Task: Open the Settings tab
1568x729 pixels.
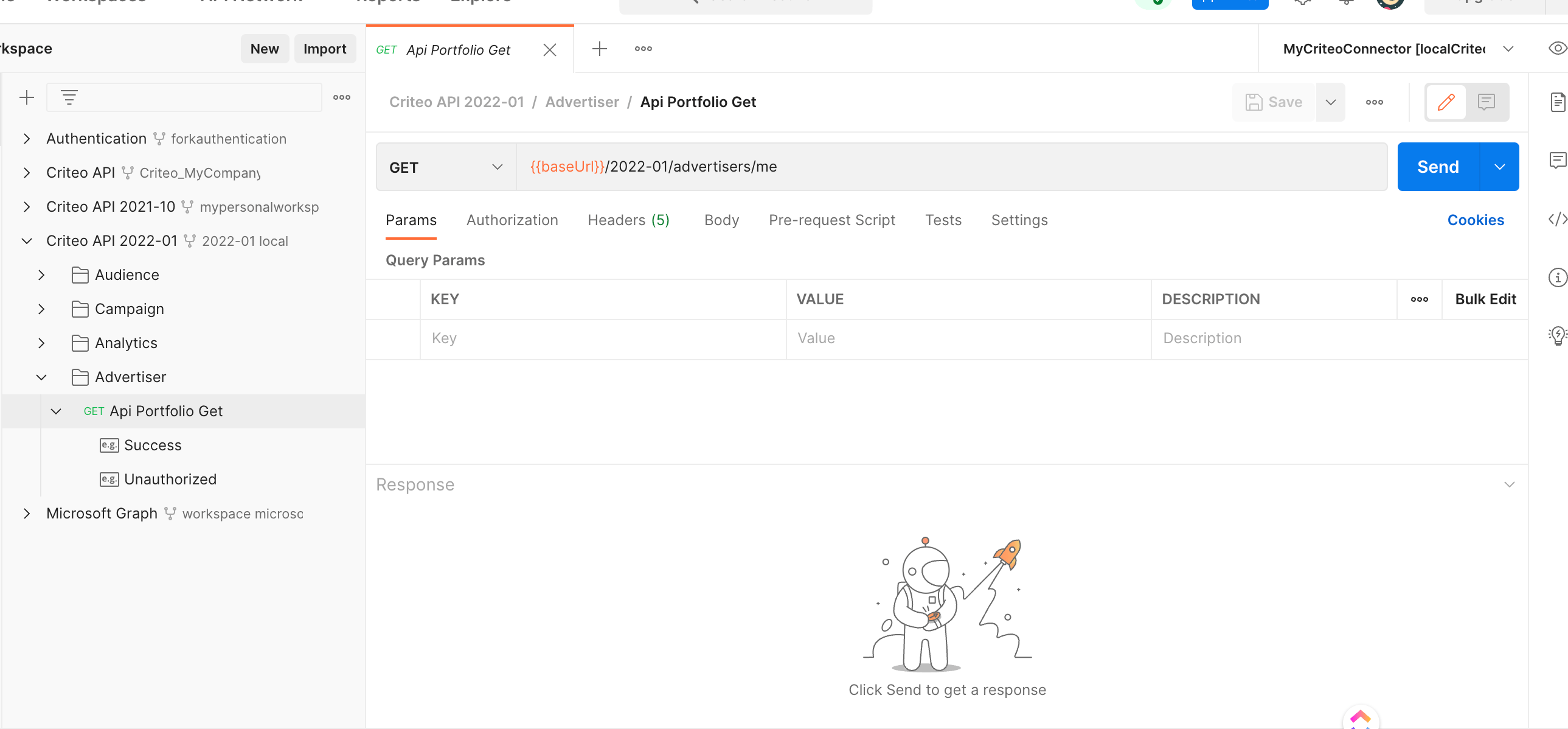Action: pos(1019,220)
